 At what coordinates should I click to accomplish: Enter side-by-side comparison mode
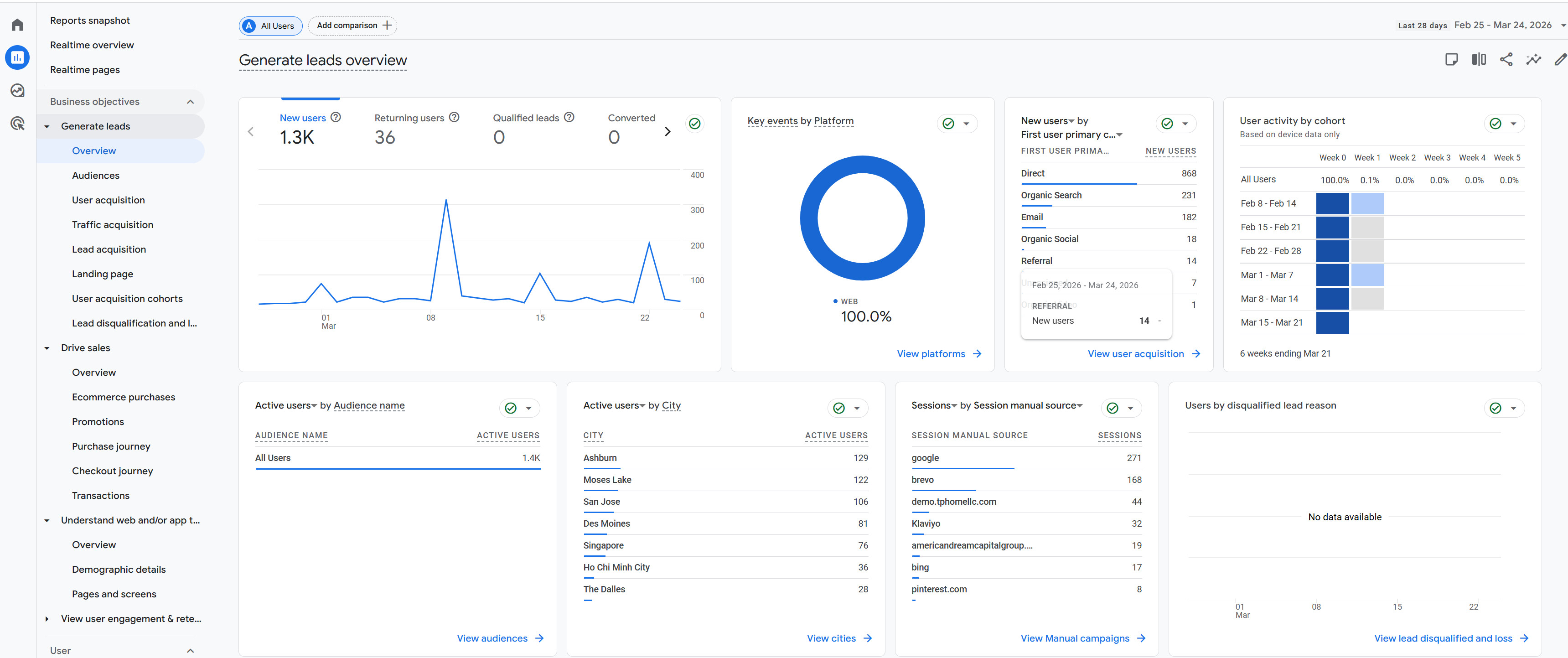[1479, 59]
